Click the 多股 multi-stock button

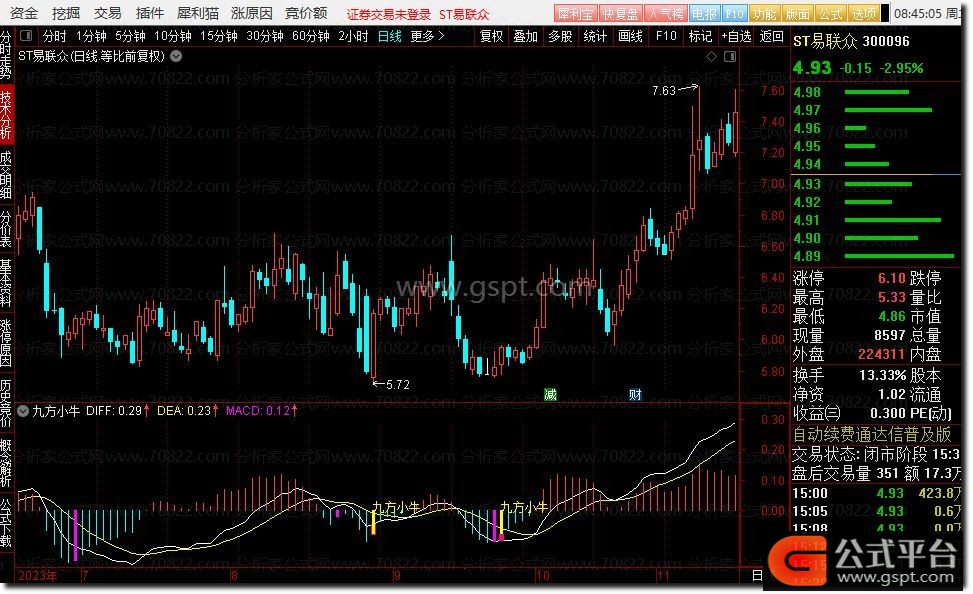pos(560,37)
